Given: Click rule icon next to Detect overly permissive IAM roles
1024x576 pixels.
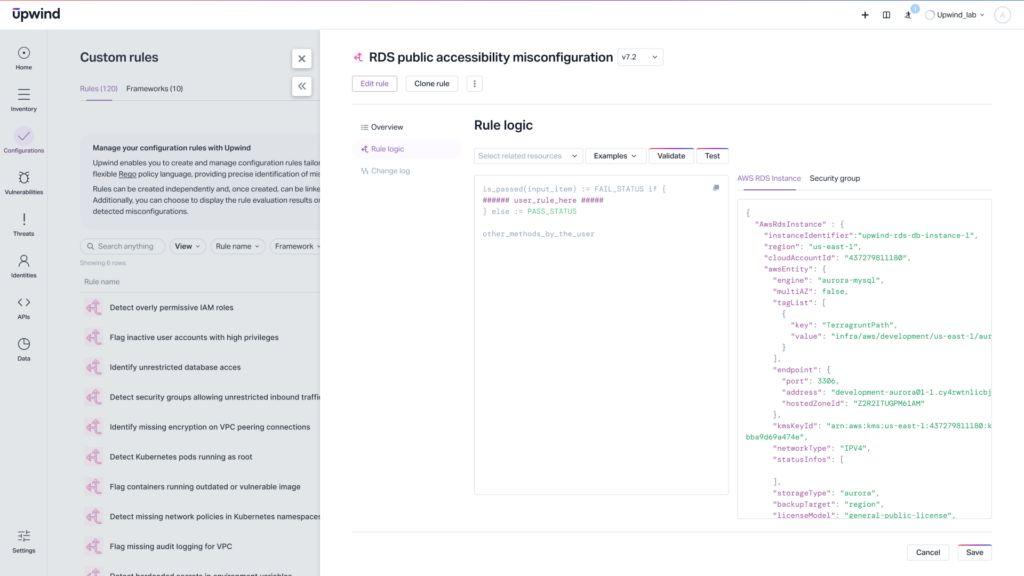Looking at the screenshot, I should 93,308.
